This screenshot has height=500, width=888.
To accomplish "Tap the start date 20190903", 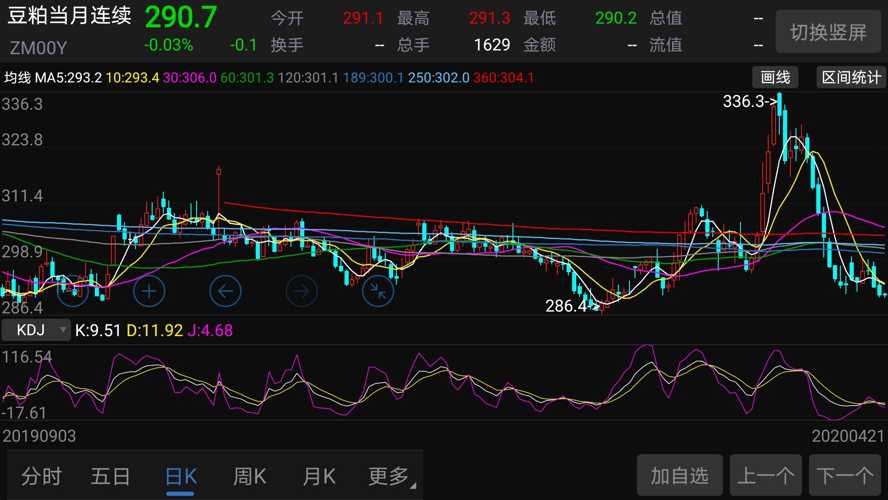I will tap(39, 436).
